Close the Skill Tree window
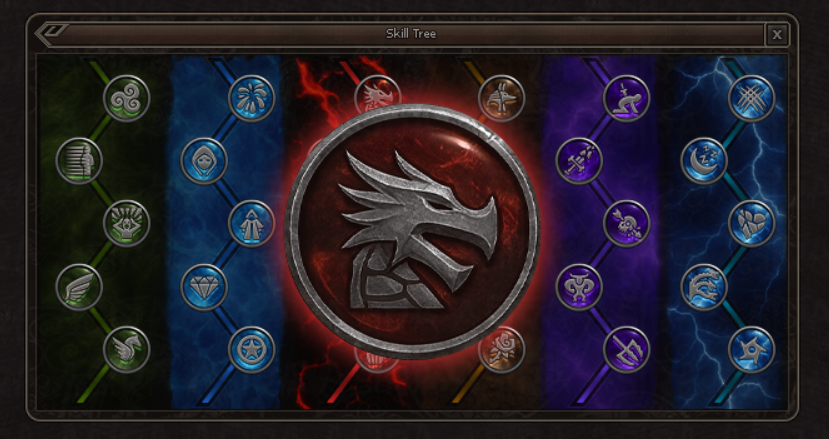The width and height of the screenshot is (829, 439). click(777, 34)
